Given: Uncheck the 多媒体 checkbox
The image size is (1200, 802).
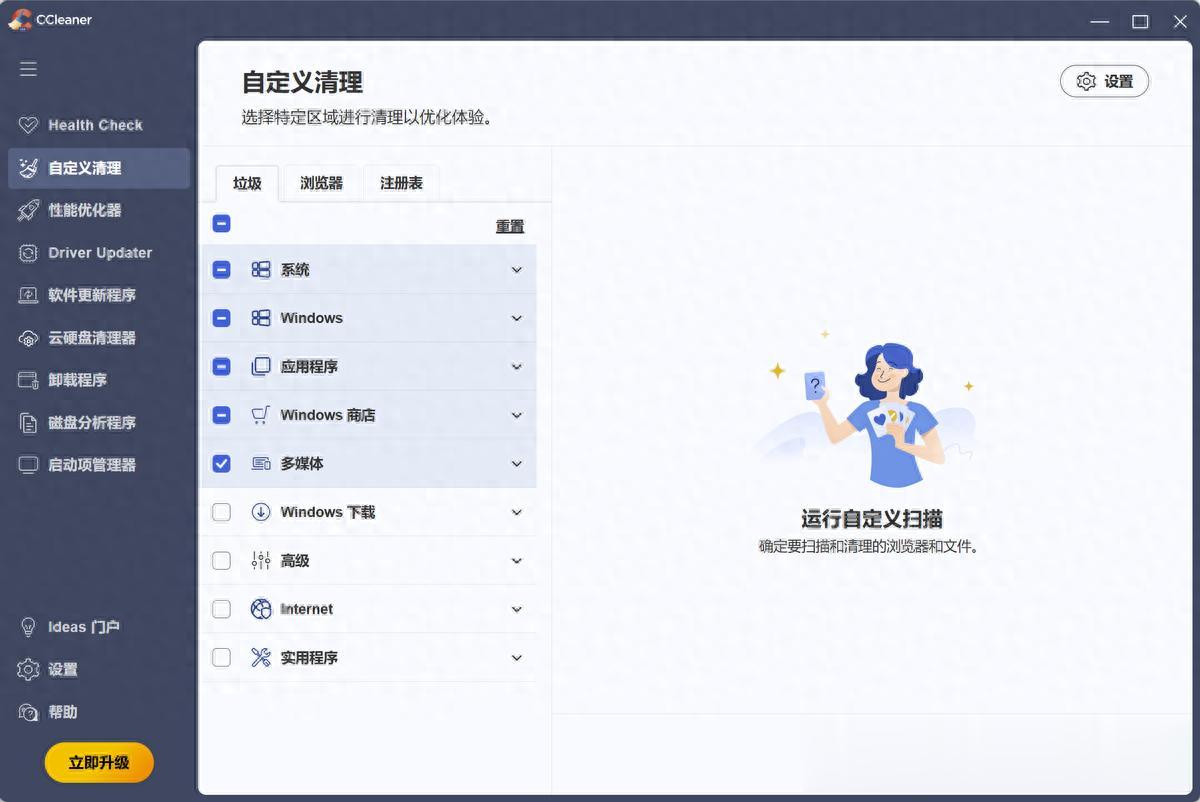Looking at the screenshot, I should tap(222, 463).
